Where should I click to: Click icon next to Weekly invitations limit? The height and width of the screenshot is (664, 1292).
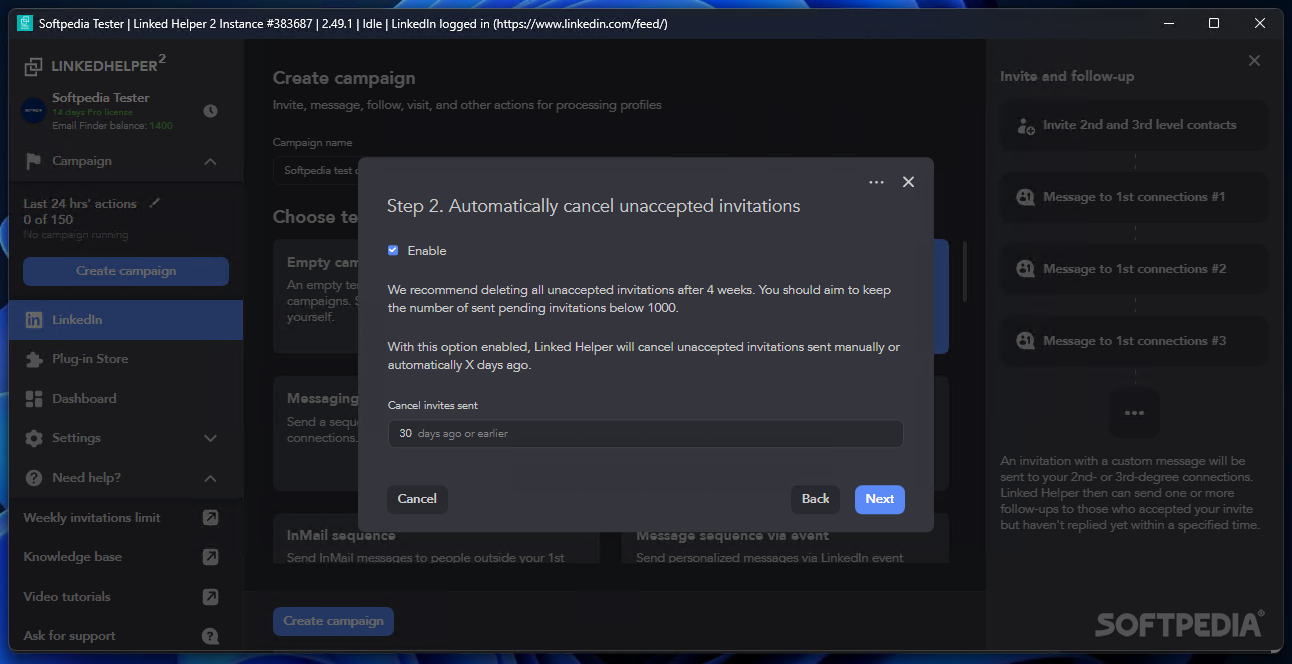210,517
